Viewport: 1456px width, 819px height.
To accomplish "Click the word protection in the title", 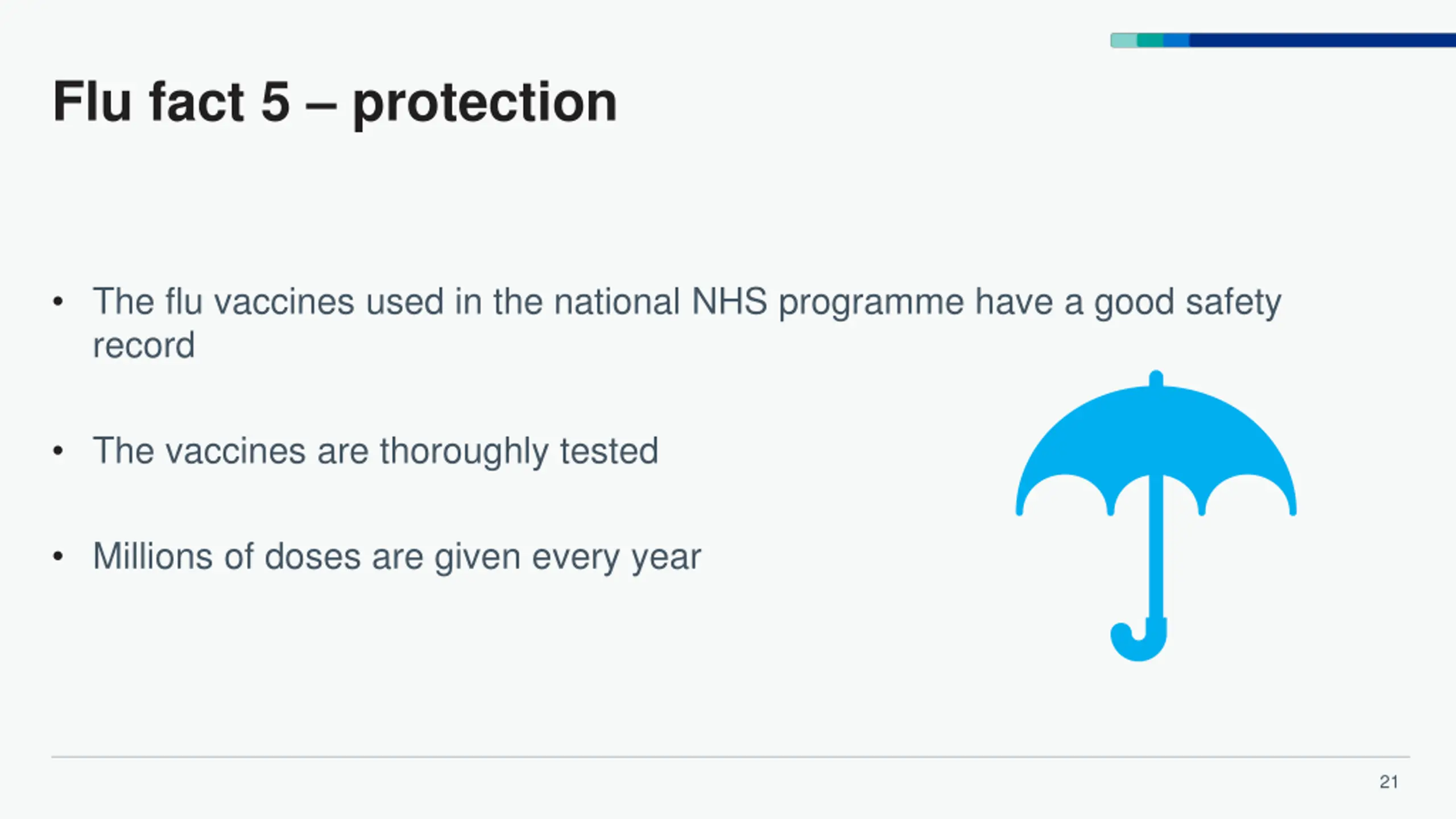I will (485, 104).
